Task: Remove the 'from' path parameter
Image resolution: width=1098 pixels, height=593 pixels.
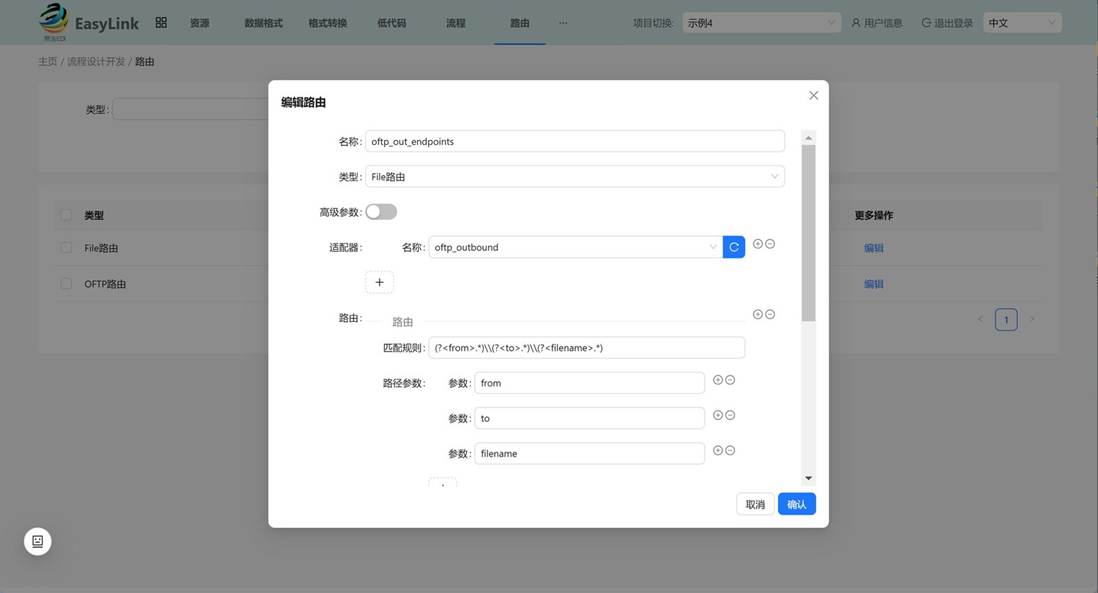Action: (730, 379)
